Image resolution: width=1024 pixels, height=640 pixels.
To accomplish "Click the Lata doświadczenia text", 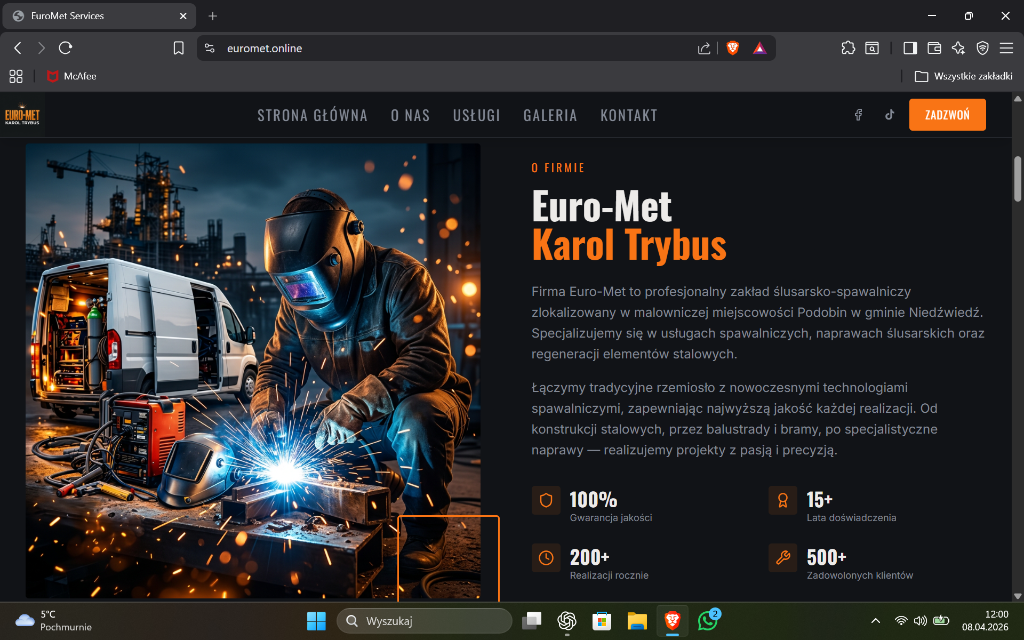I will 851,518.
